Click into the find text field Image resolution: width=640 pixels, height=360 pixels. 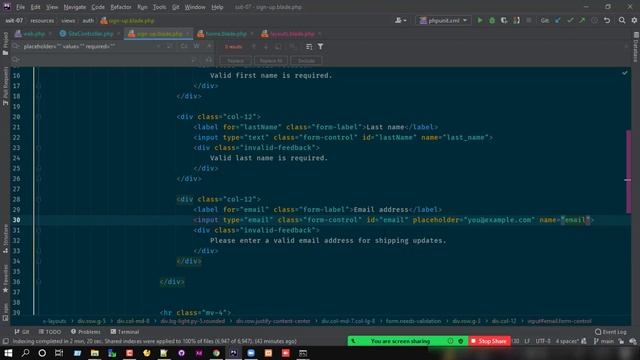[86, 47]
